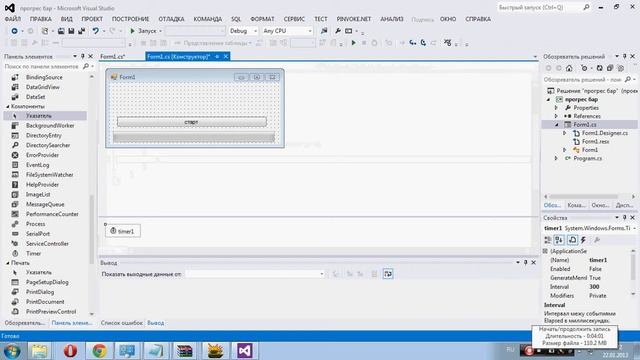Open the ФАЙЛ menu

coord(13,19)
